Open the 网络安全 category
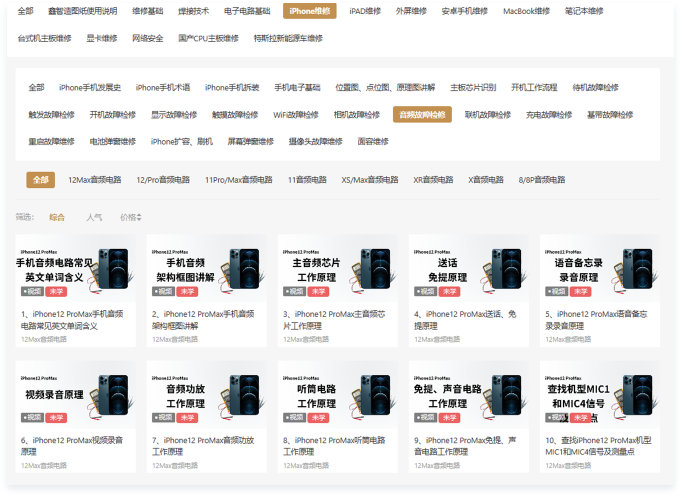This screenshot has height=497, width=682. tap(148, 38)
